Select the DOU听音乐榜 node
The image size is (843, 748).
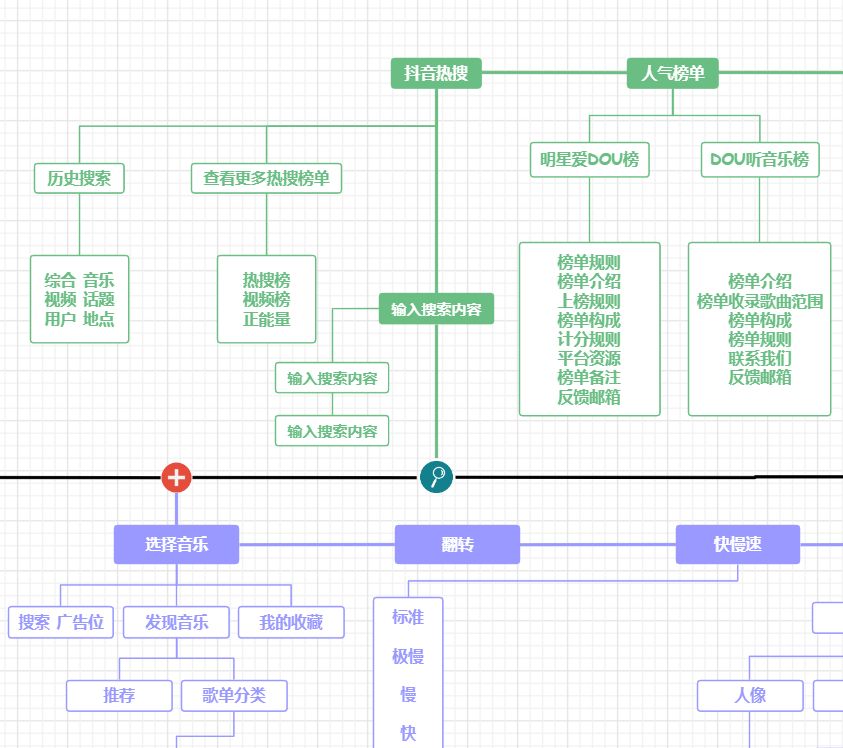760,159
